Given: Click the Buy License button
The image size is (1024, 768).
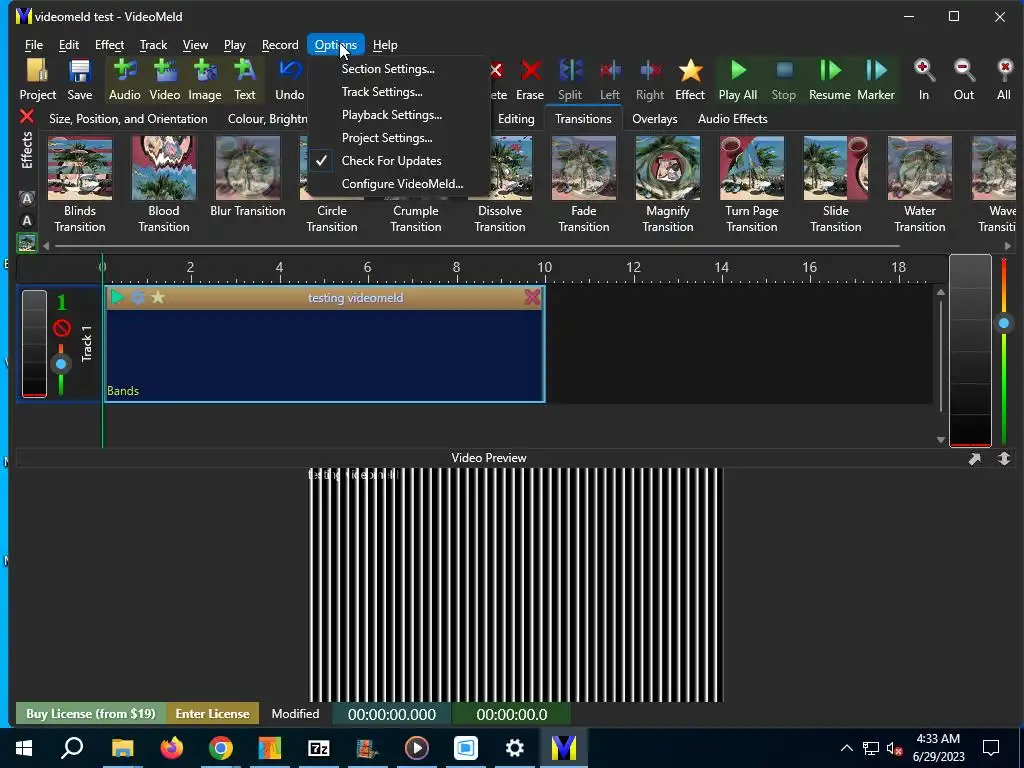Looking at the screenshot, I should [x=91, y=714].
